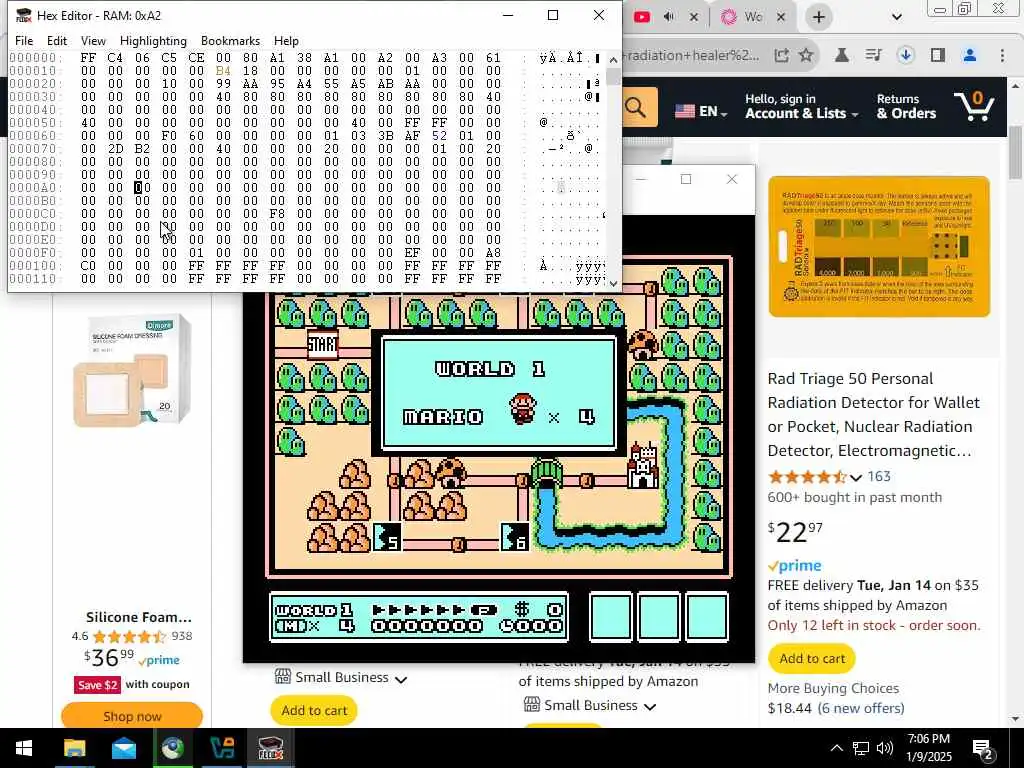1024x768 pixels.
Task: Select the highlighted 52 byte in row 000060
Action: (x=440, y=136)
